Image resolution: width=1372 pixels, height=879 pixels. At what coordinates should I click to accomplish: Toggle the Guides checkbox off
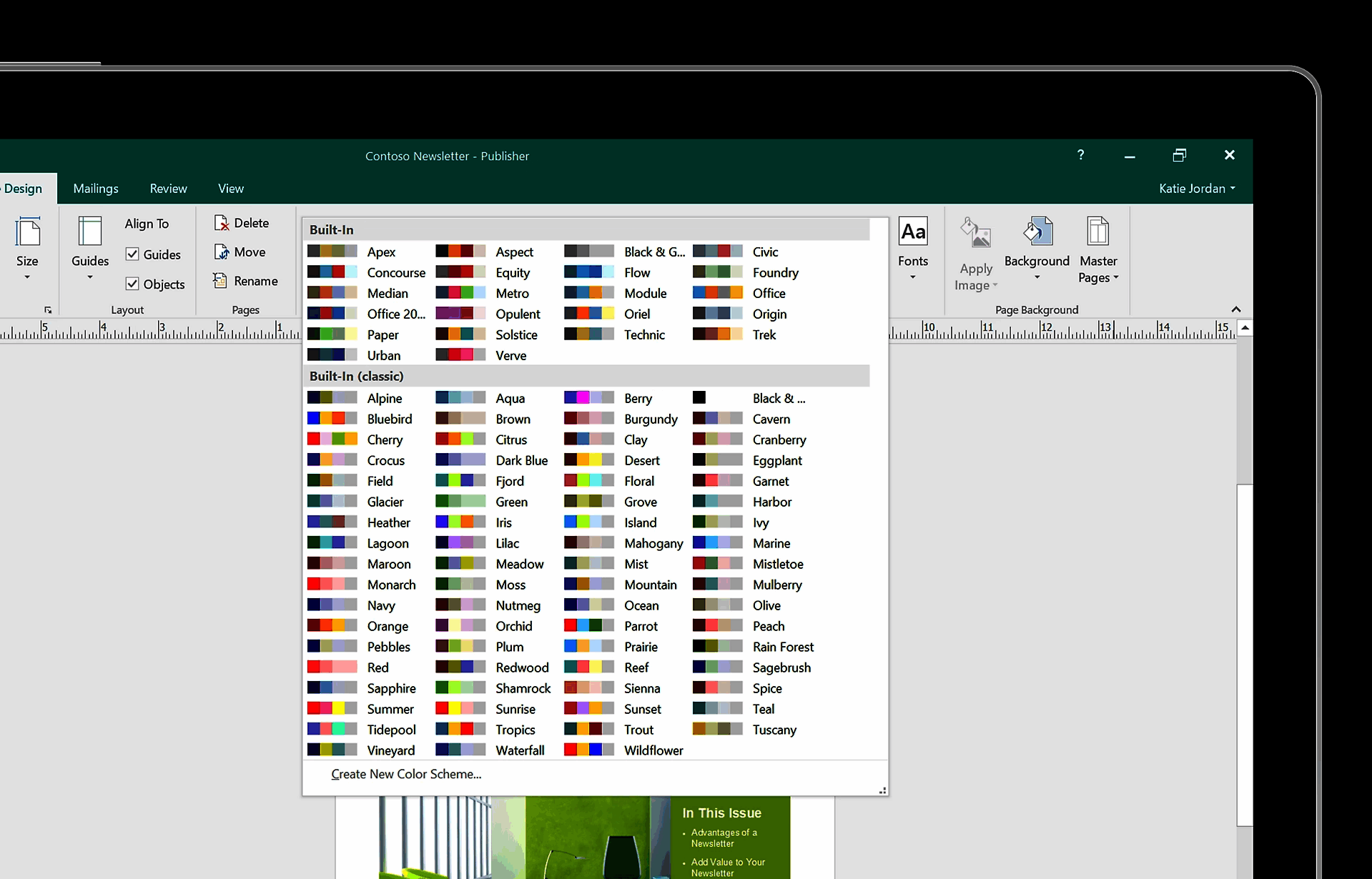coord(133,254)
